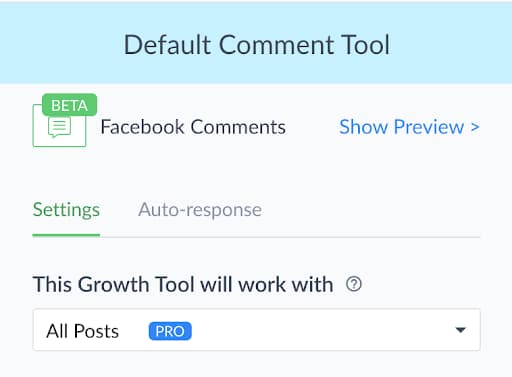Click the light blue header banner

click(256, 43)
